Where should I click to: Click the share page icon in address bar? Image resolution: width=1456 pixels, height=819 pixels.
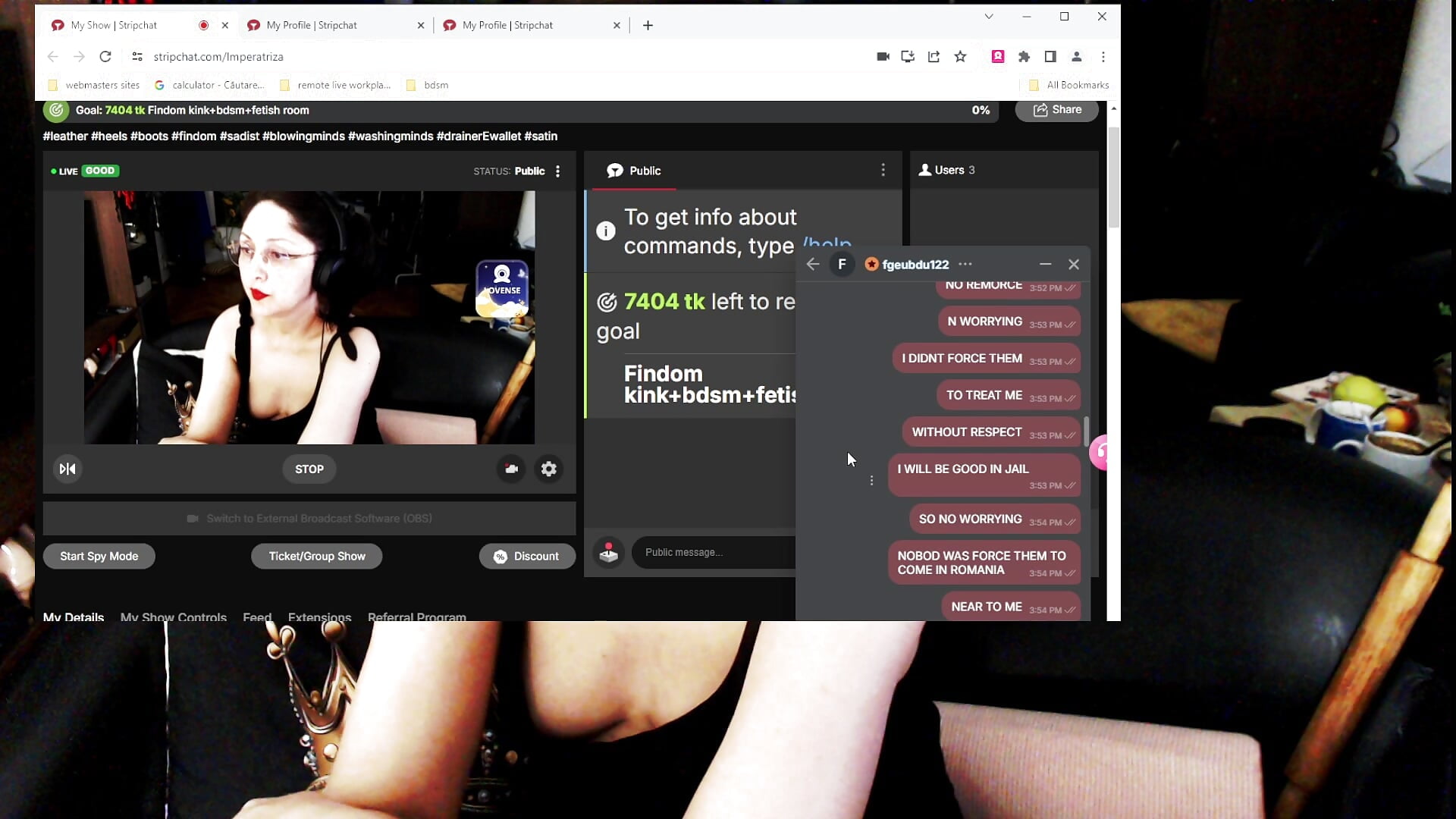click(x=934, y=57)
